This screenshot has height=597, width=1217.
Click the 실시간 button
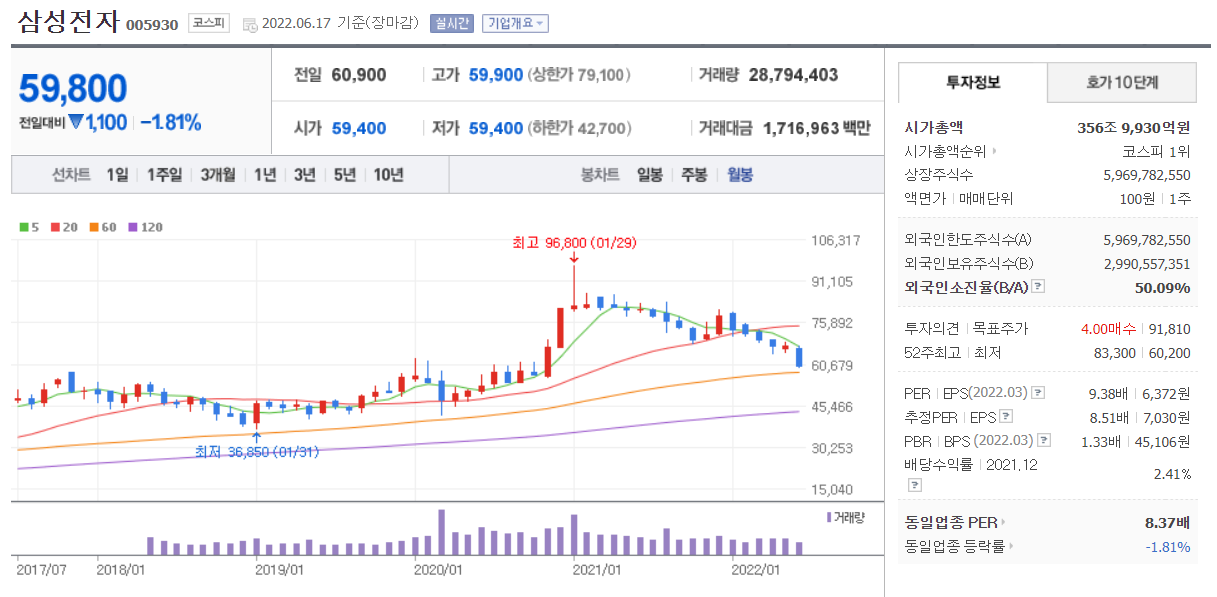click(x=452, y=23)
